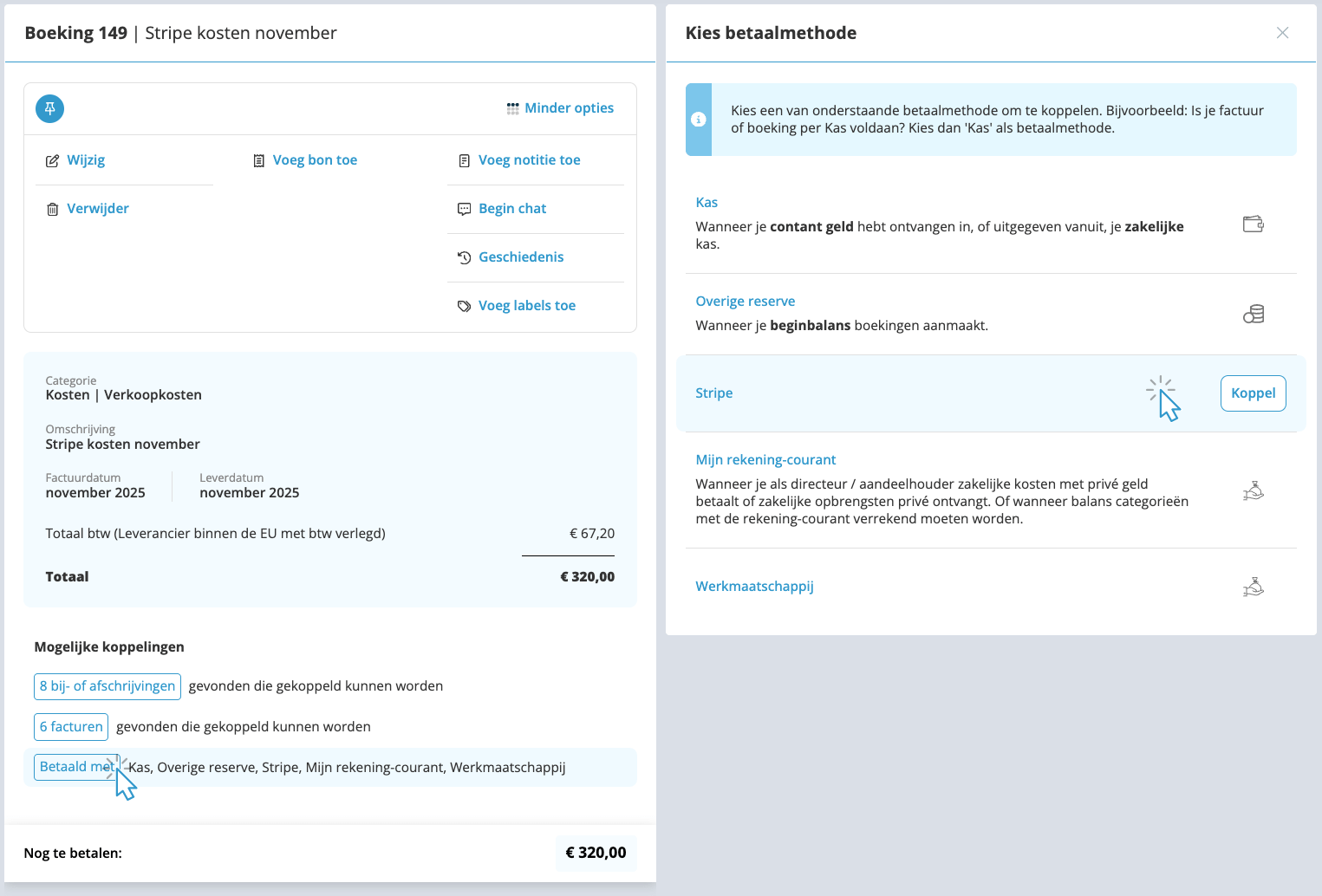Click hand icon next to Werkmaatschappij
The height and width of the screenshot is (896, 1322).
click(x=1253, y=588)
